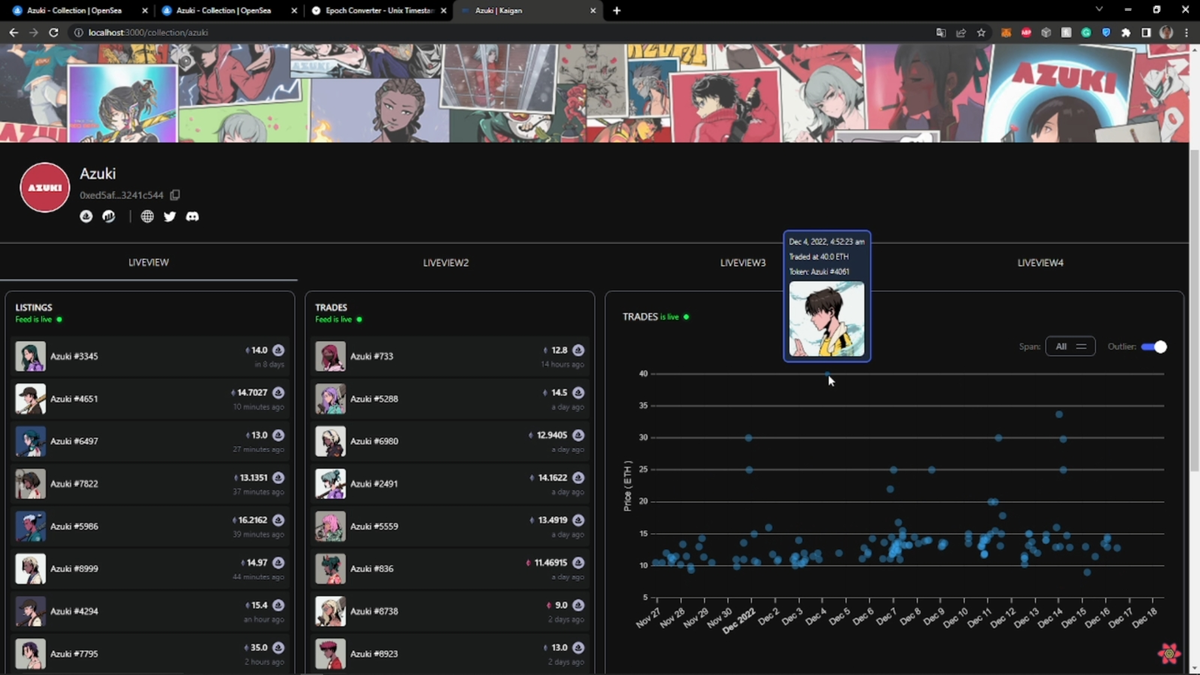Click the red Azuki collection logo
Viewport: 1200px width, 675px height.
pyautogui.click(x=45, y=187)
